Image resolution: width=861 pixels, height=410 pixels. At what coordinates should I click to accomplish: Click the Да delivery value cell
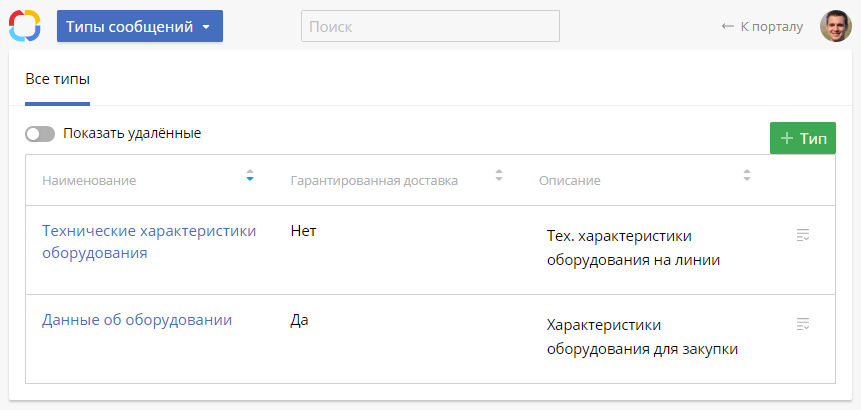299,320
